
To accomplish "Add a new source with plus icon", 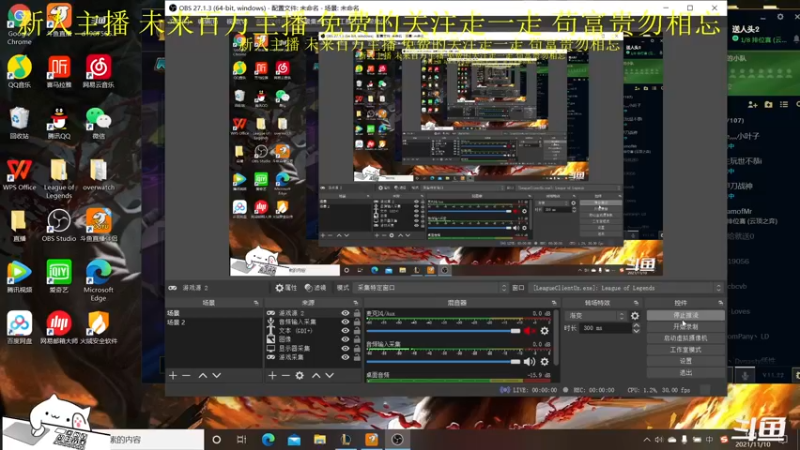I will click(x=272, y=376).
